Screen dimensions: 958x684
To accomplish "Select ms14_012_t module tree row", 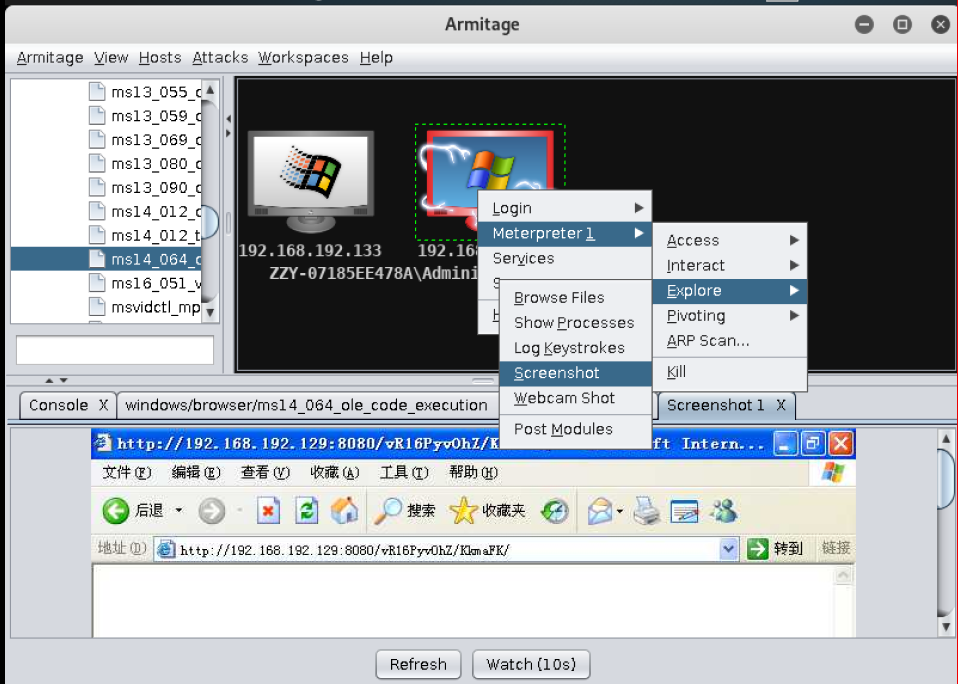I will click(106, 235).
